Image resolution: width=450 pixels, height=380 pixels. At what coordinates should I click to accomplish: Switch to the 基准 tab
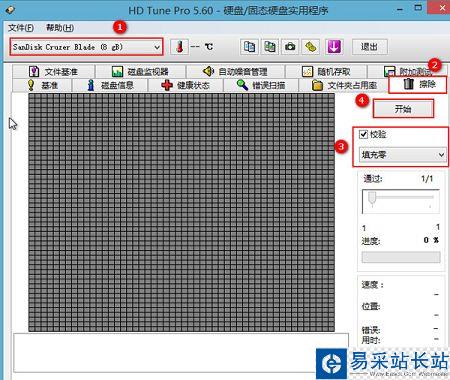(x=42, y=85)
